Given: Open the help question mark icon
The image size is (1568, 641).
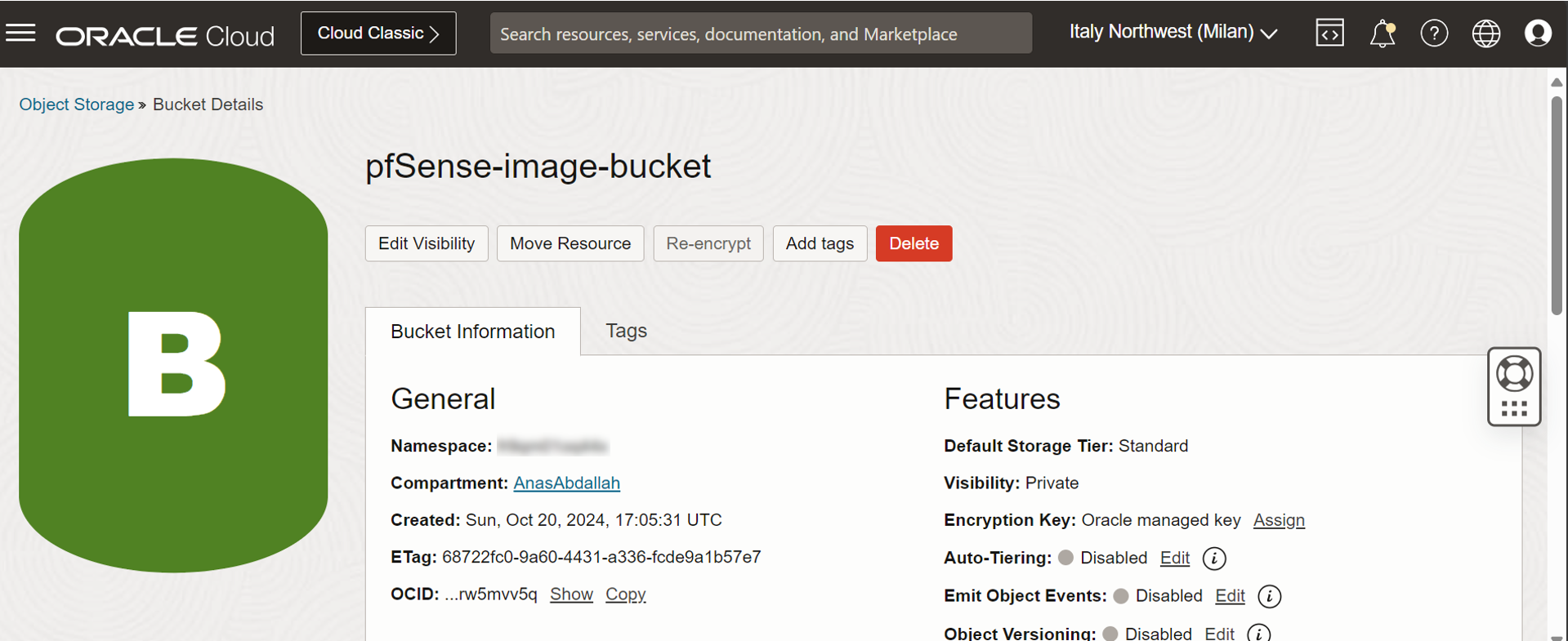Looking at the screenshot, I should pyautogui.click(x=1434, y=33).
